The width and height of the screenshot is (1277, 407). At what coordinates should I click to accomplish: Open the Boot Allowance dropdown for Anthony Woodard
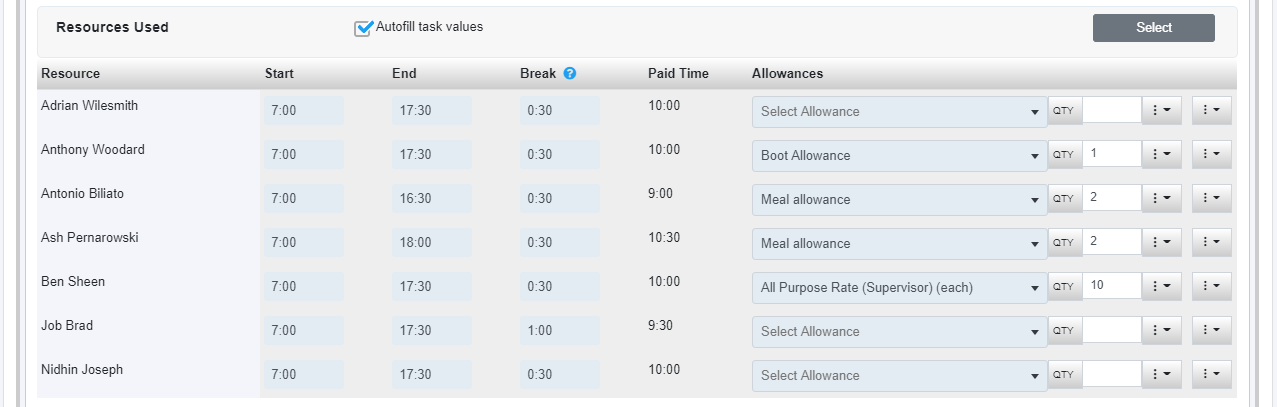900,155
